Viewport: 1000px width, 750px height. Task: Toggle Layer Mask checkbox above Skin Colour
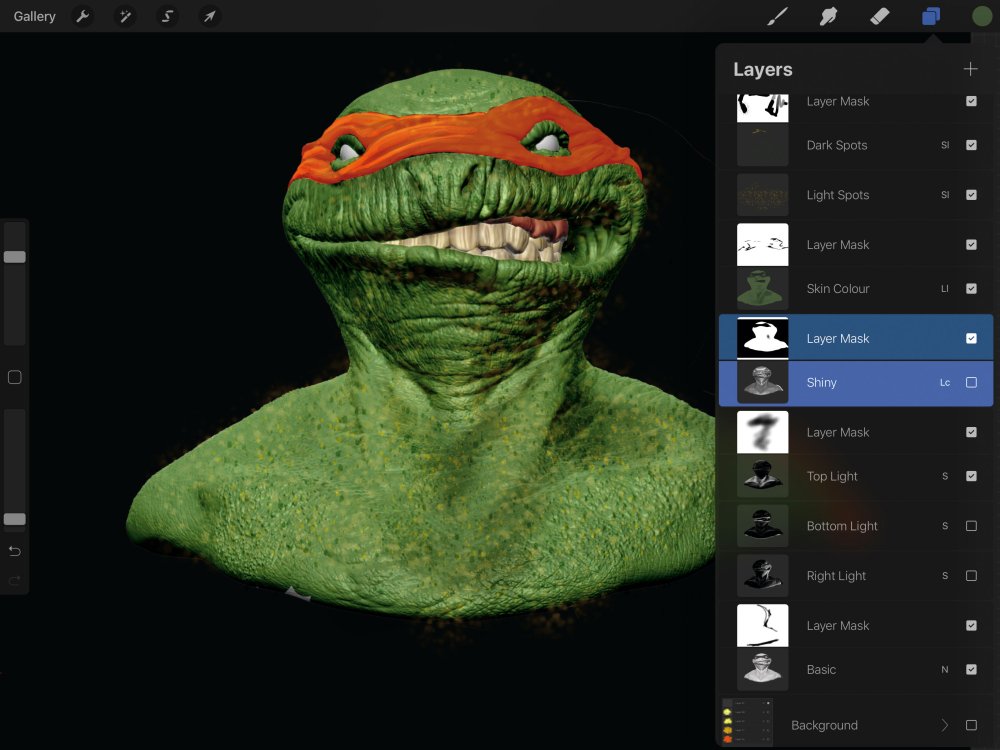[971, 244]
